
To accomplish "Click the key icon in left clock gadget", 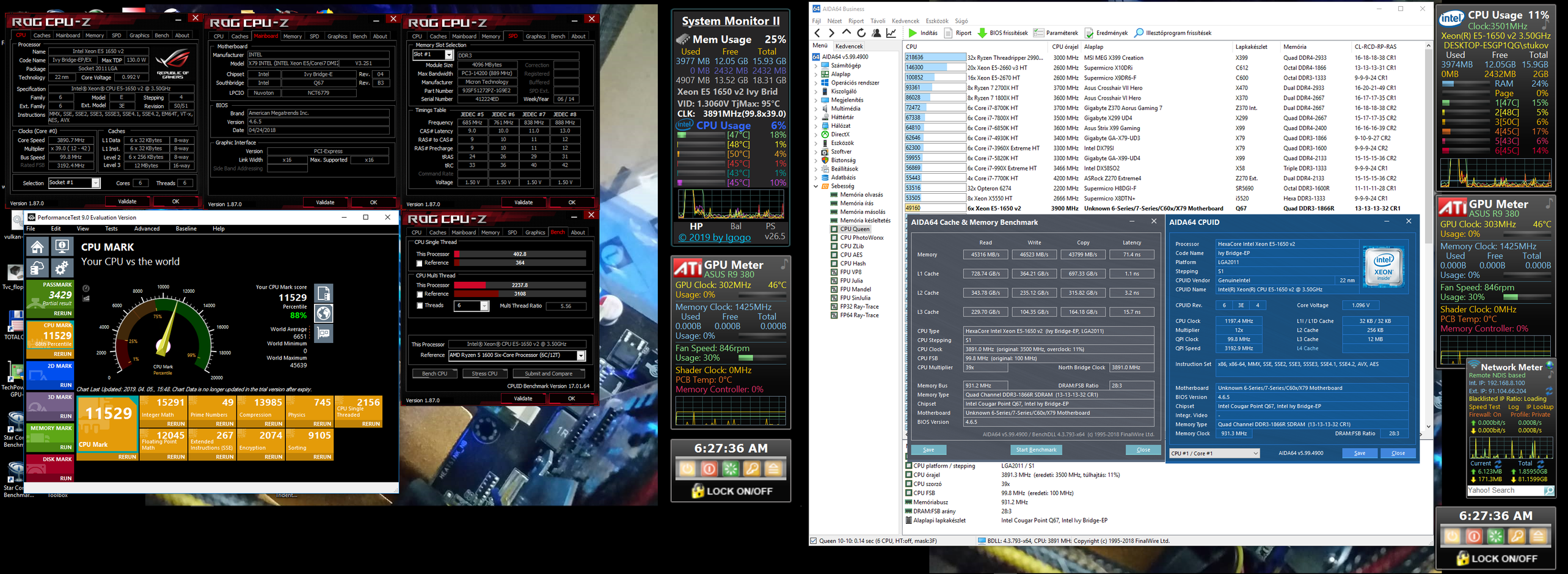I will pos(752,469).
